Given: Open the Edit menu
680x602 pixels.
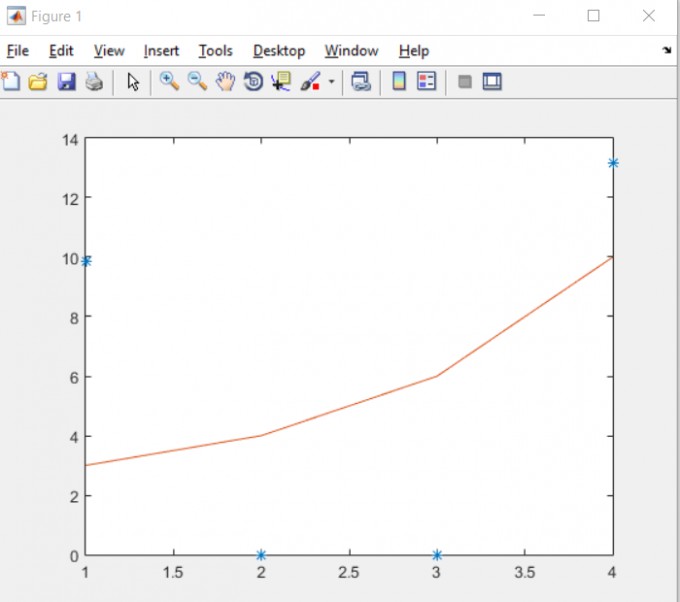Looking at the screenshot, I should pyautogui.click(x=61, y=51).
